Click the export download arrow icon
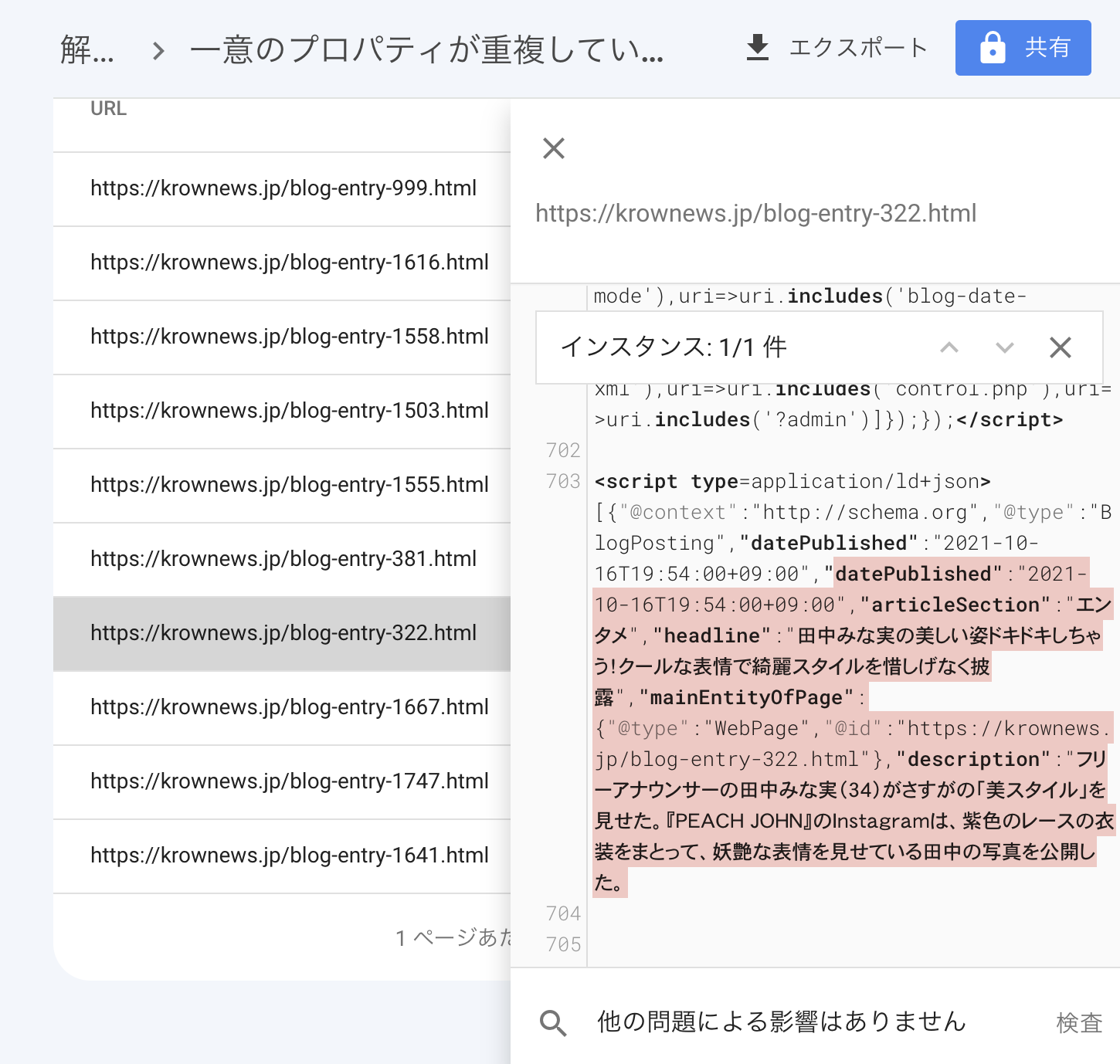 [x=758, y=48]
